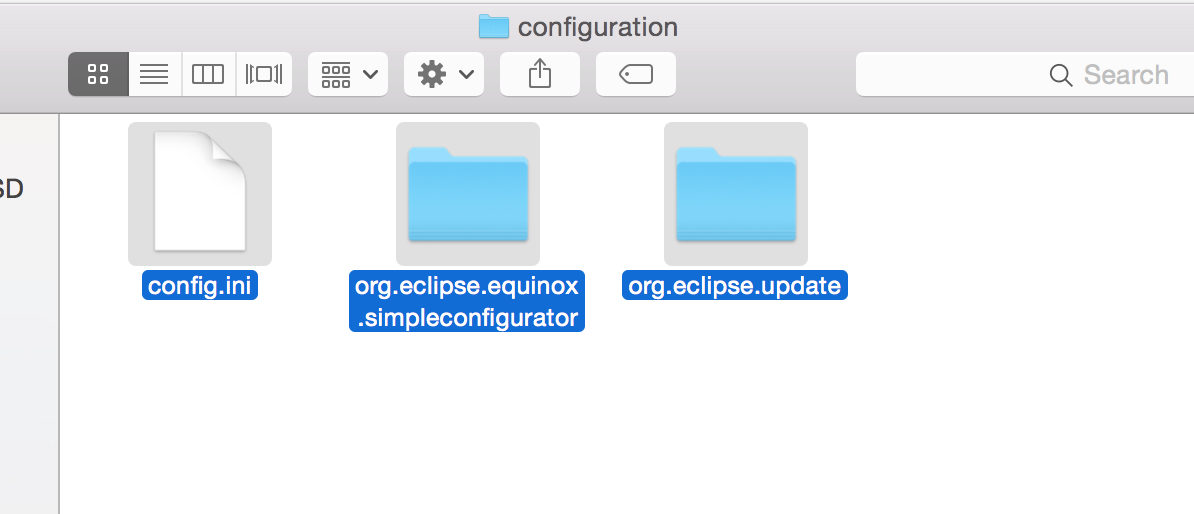1194x514 pixels.
Task: Click the config.ini file name label
Action: coord(200,287)
